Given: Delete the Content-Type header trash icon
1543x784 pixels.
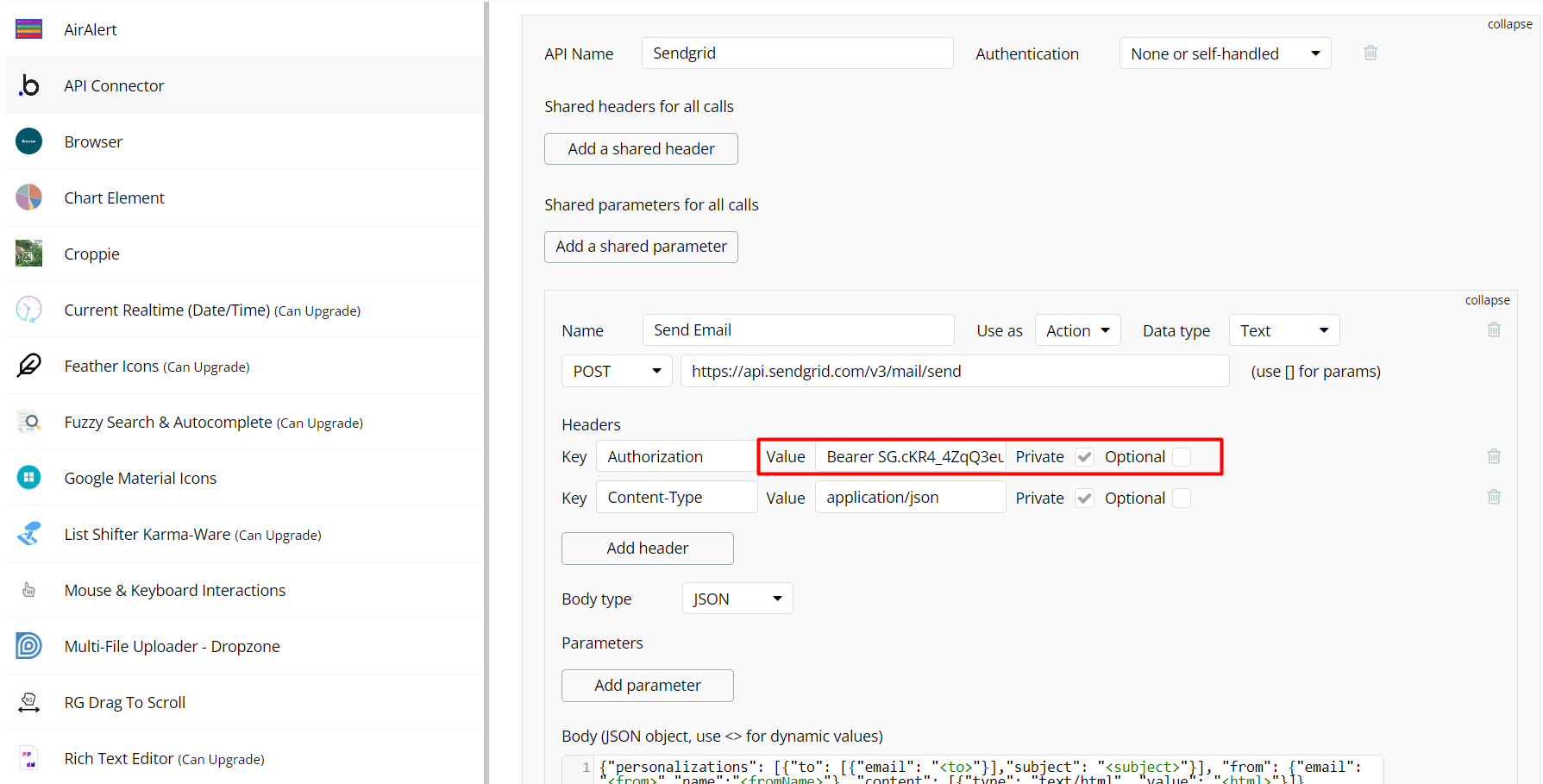Looking at the screenshot, I should tap(1494, 497).
